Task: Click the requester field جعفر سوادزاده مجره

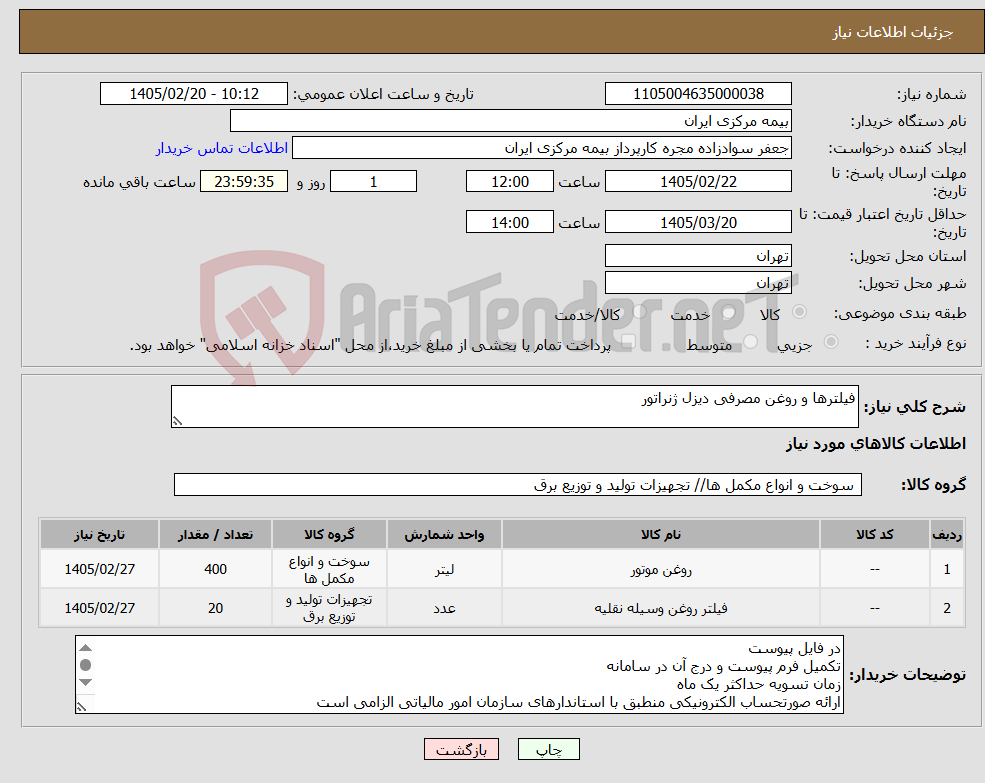Action: pos(541,148)
